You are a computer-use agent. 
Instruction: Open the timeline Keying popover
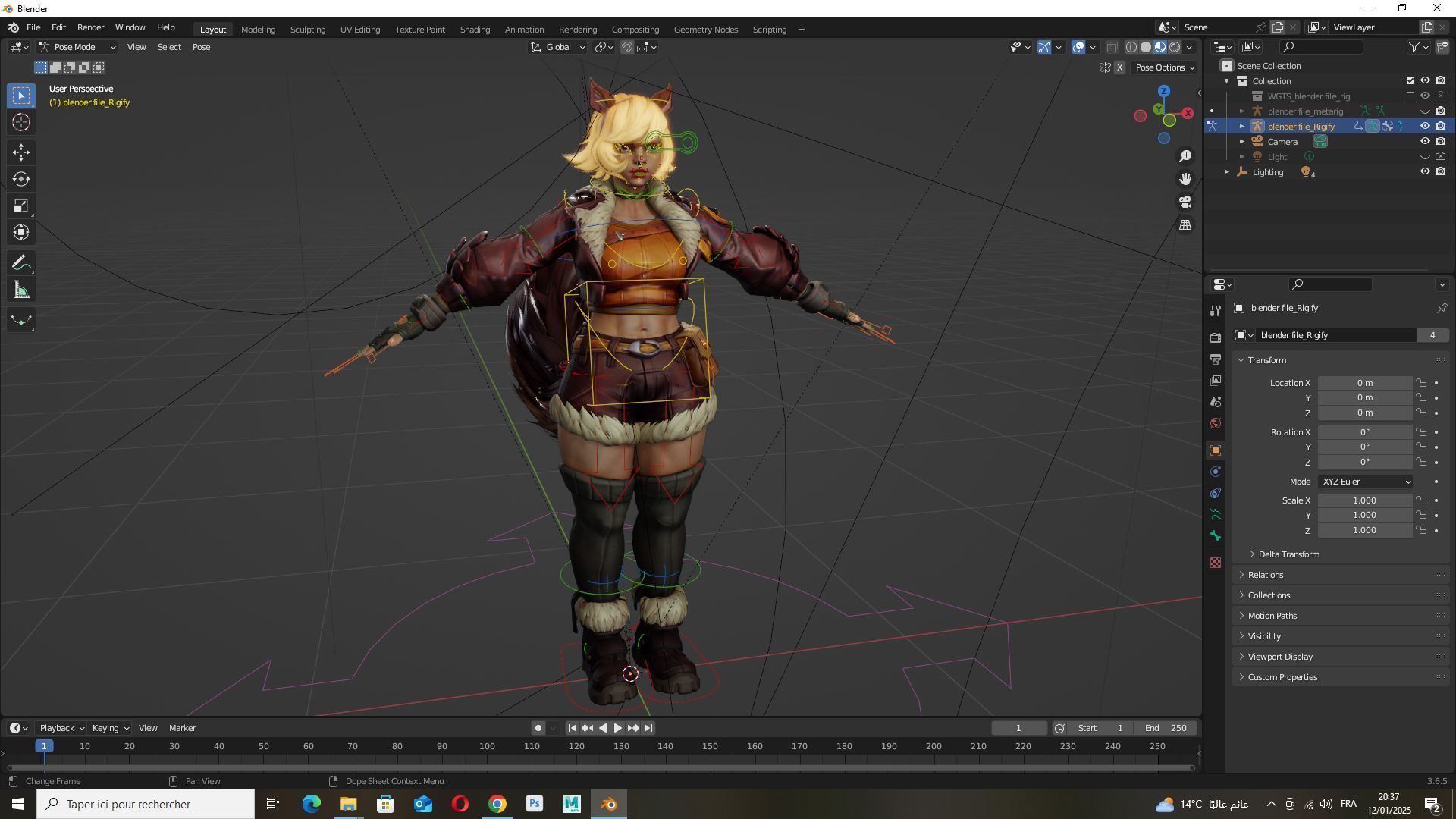(x=111, y=728)
